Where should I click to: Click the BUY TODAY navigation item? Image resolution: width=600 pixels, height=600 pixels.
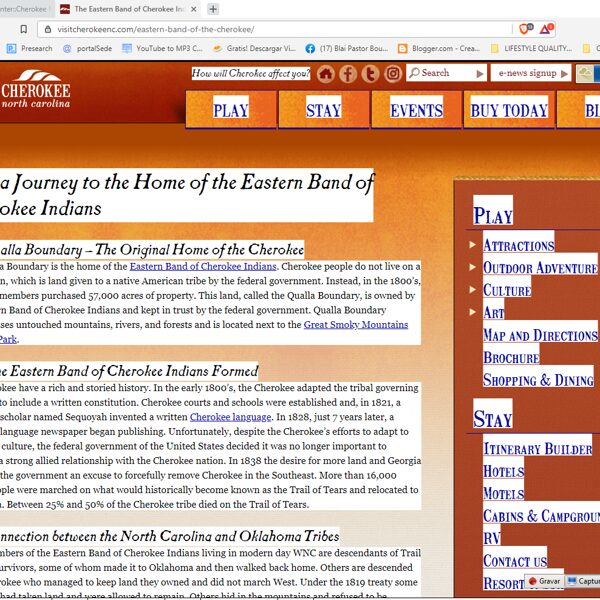click(x=509, y=110)
